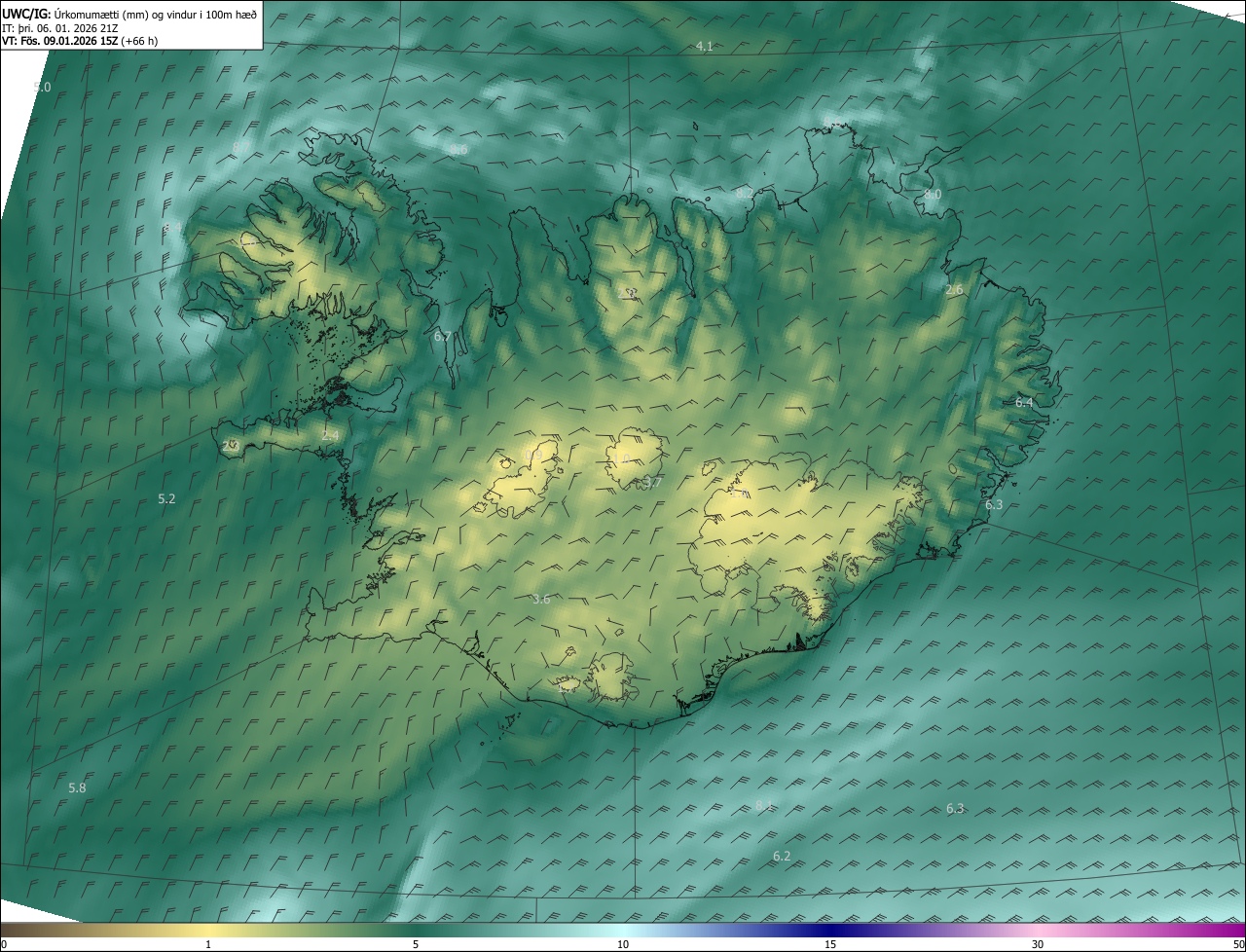This screenshot has width=1246, height=952.
Task: Click the map value '6.7'
Action: click(x=443, y=336)
